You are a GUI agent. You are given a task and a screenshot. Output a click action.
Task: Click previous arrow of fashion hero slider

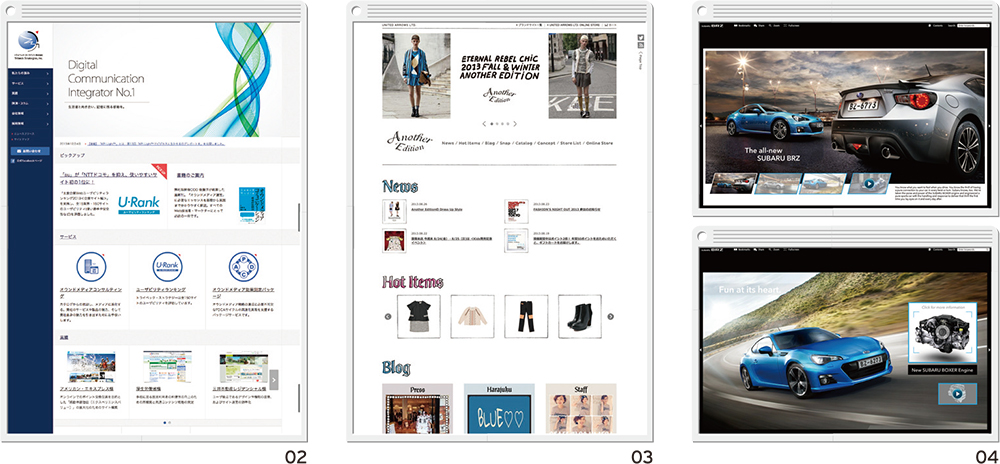coord(484,124)
